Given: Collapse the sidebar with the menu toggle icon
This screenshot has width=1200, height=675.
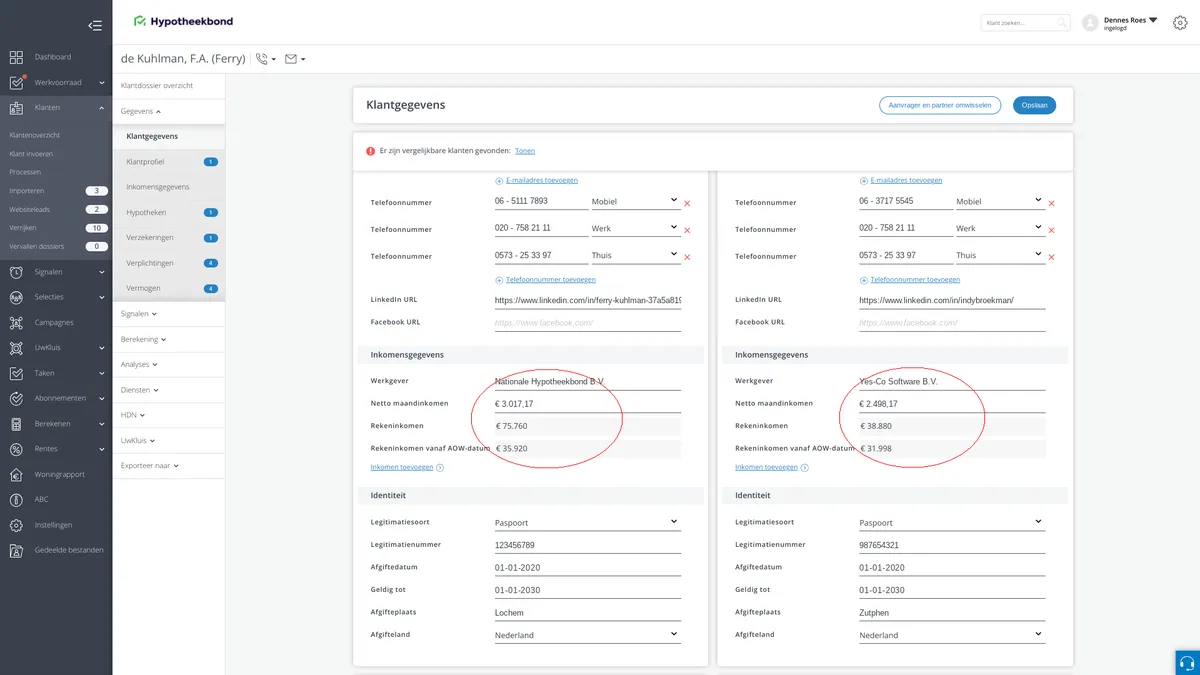Looking at the screenshot, I should pos(95,25).
